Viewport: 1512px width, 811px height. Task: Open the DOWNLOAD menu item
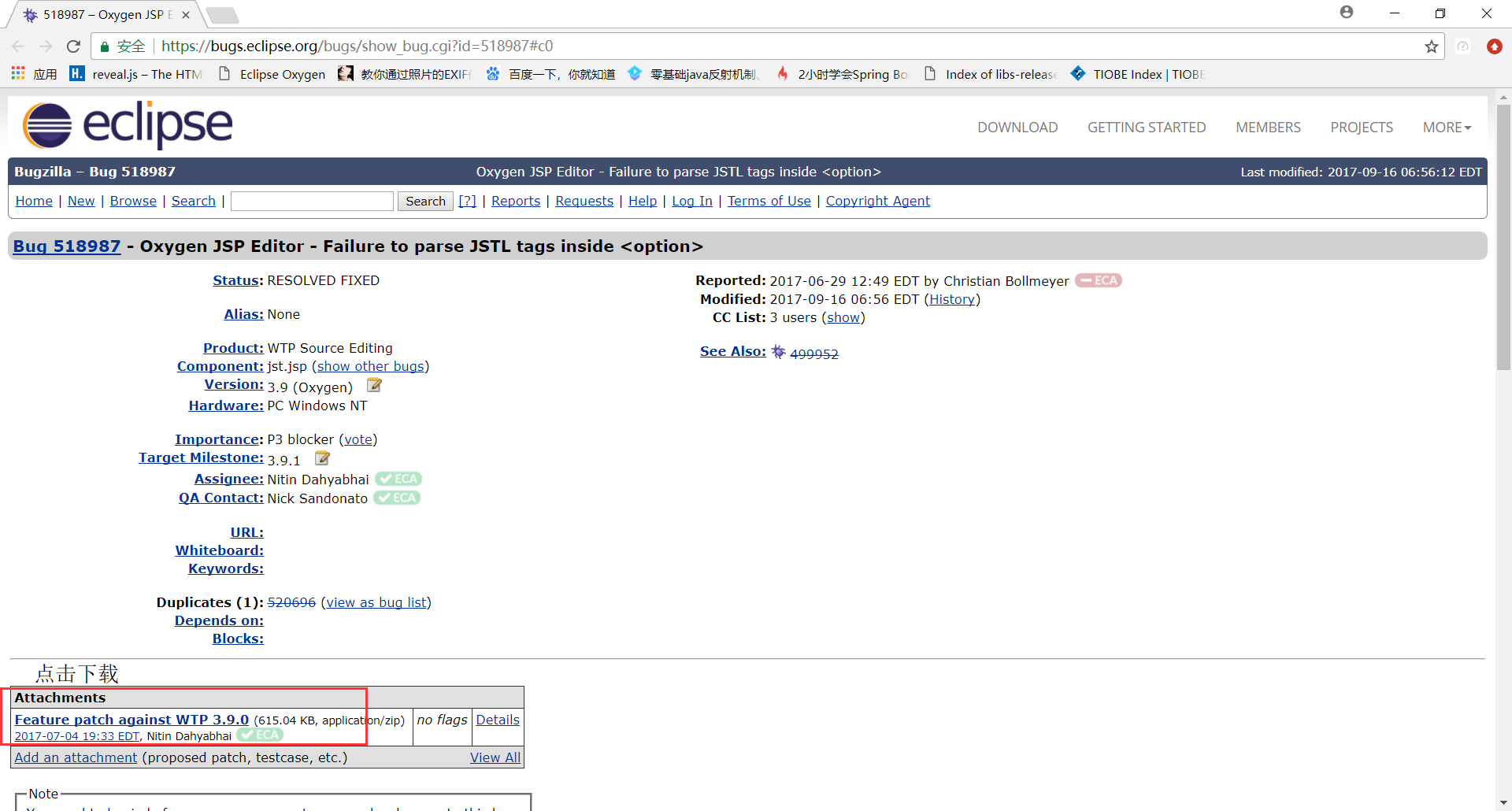click(1017, 128)
